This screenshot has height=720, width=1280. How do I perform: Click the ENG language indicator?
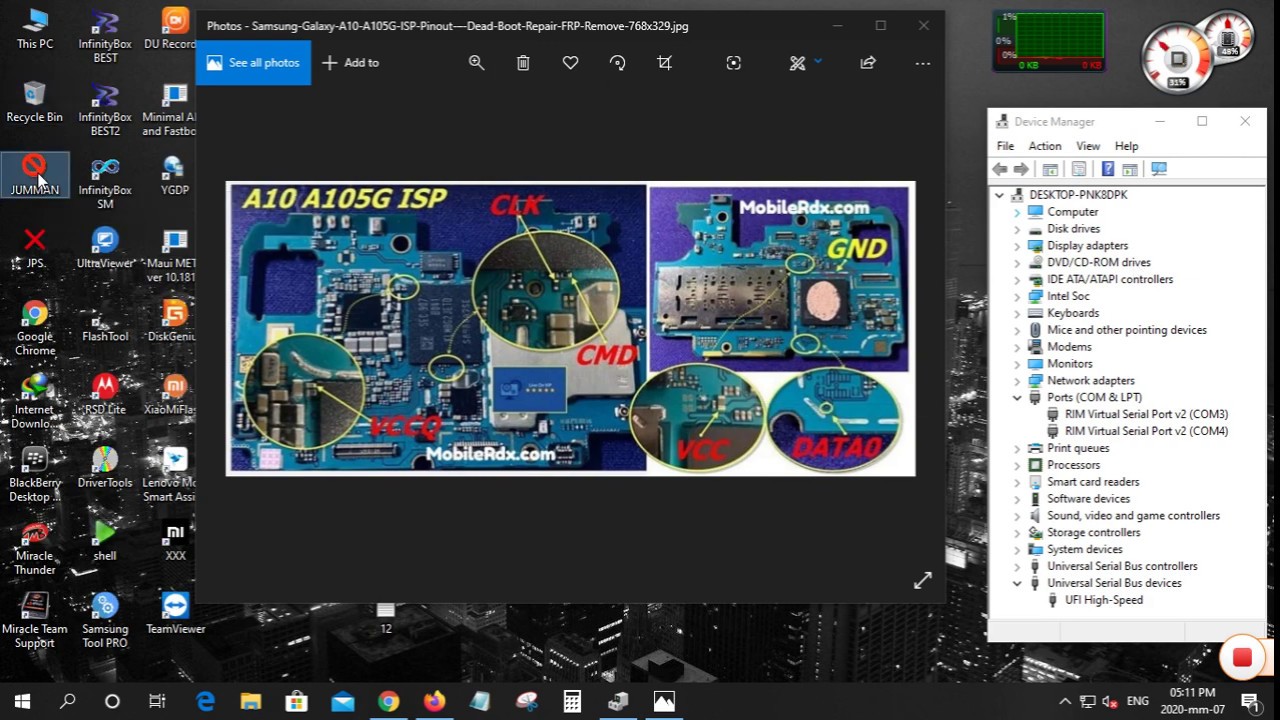(x=1137, y=702)
